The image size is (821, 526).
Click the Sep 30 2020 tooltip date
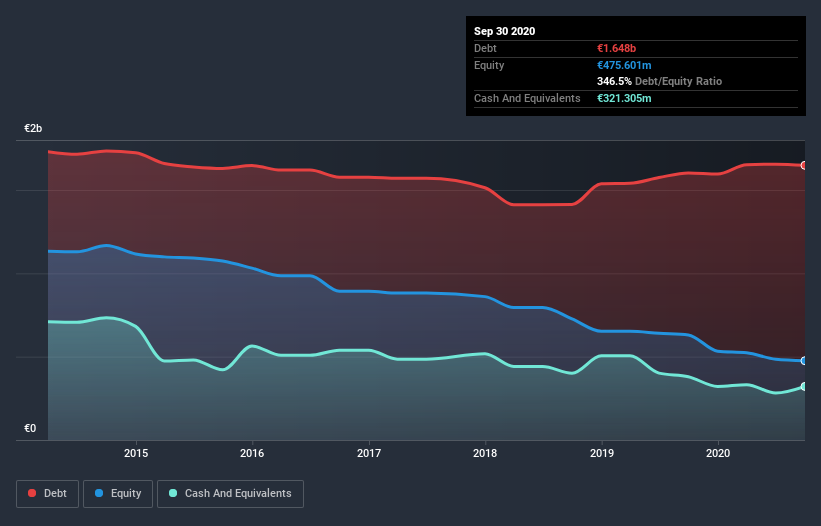click(x=504, y=31)
